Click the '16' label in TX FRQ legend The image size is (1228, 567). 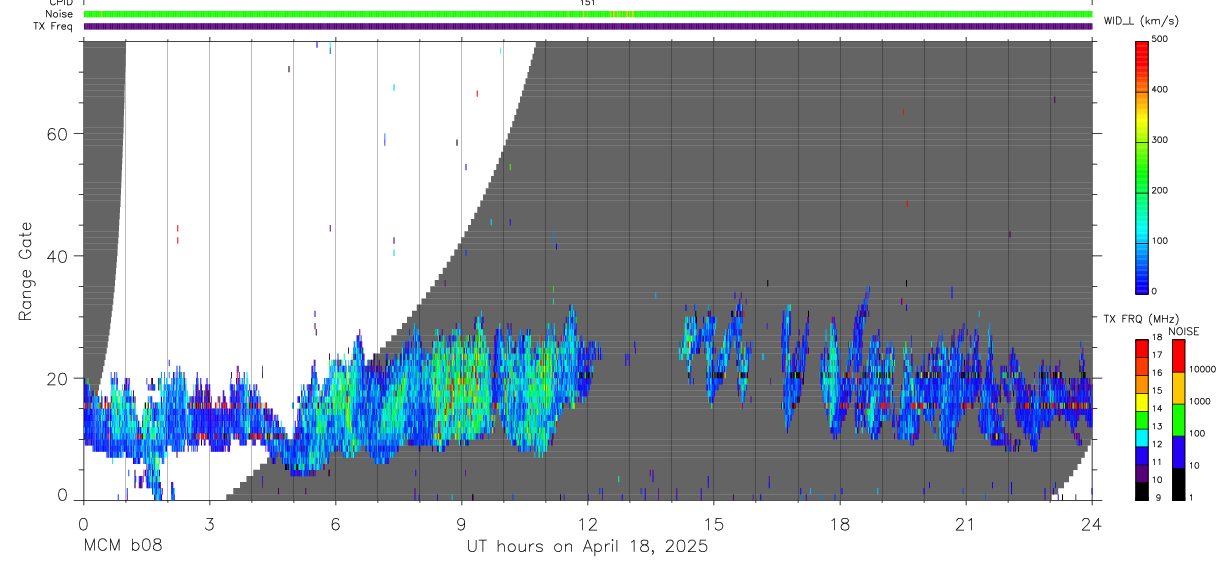coord(1157,373)
